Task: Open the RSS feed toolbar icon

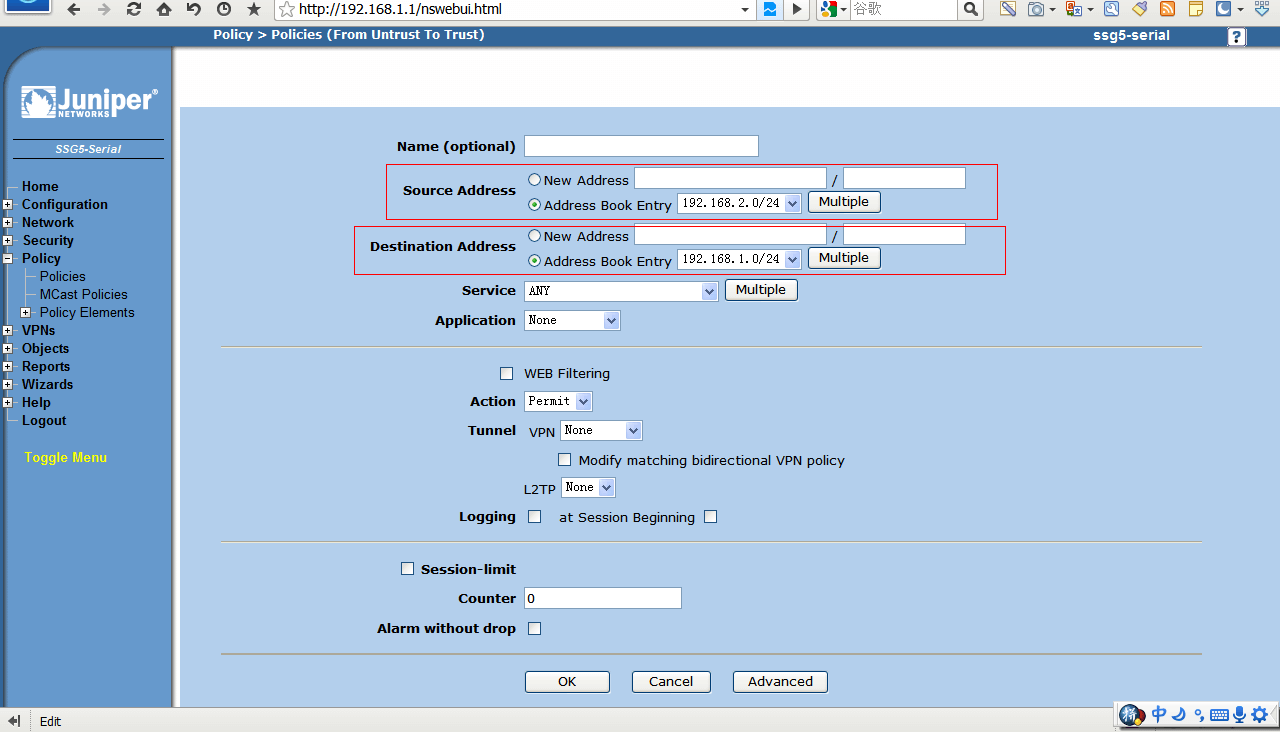Action: (1167, 9)
